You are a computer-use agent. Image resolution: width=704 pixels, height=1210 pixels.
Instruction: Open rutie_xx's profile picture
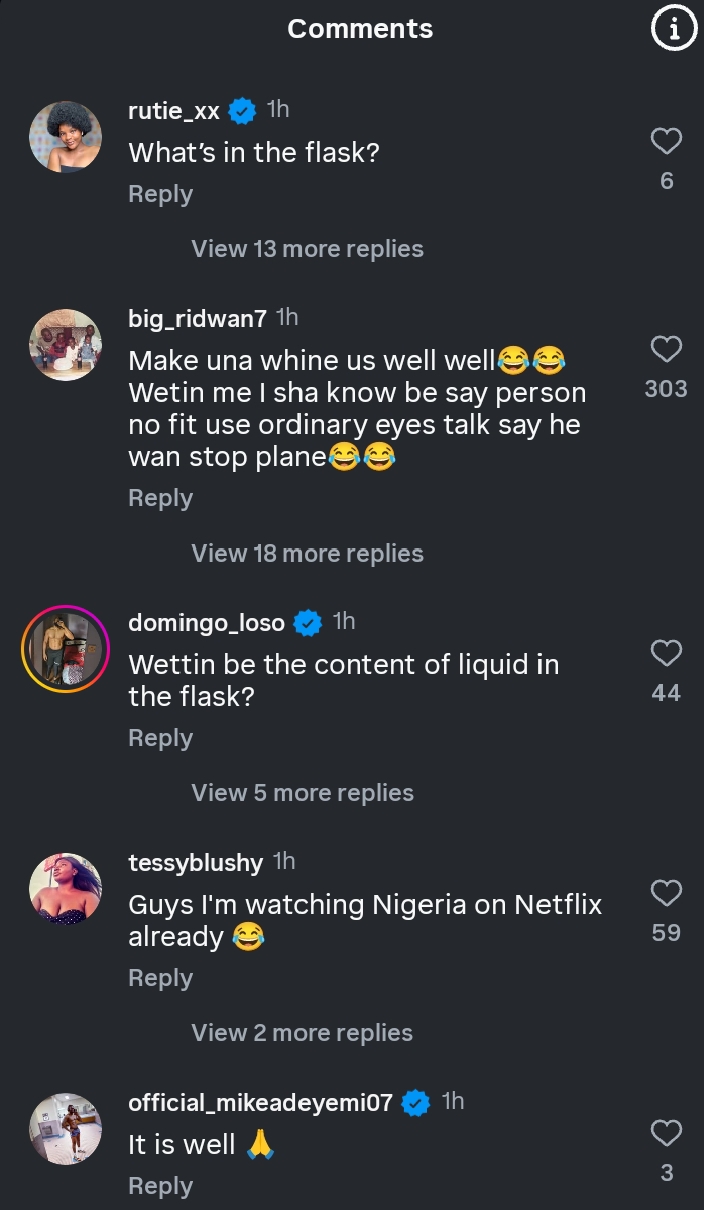66,137
